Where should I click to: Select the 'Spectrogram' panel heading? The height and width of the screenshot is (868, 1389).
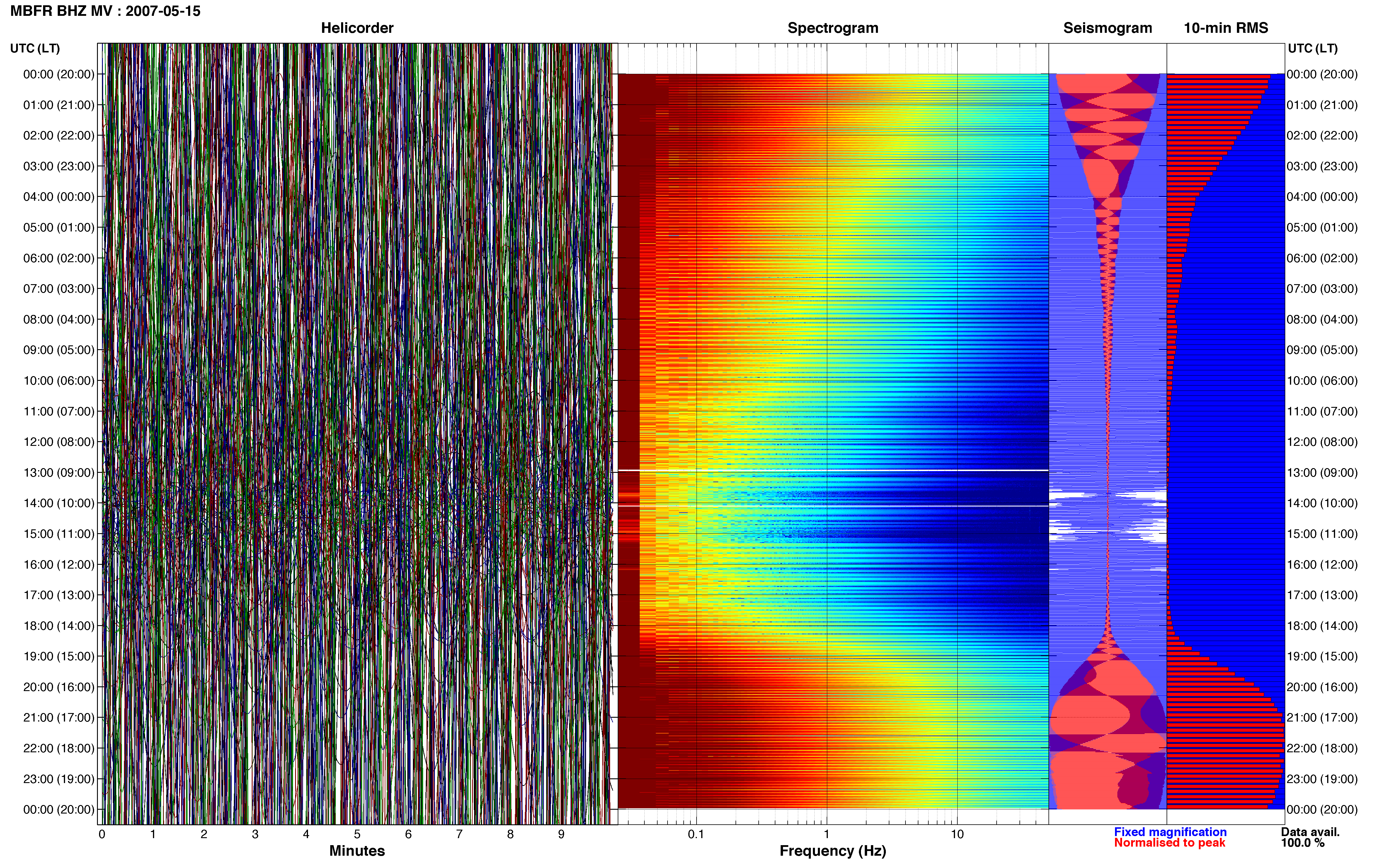point(833,28)
